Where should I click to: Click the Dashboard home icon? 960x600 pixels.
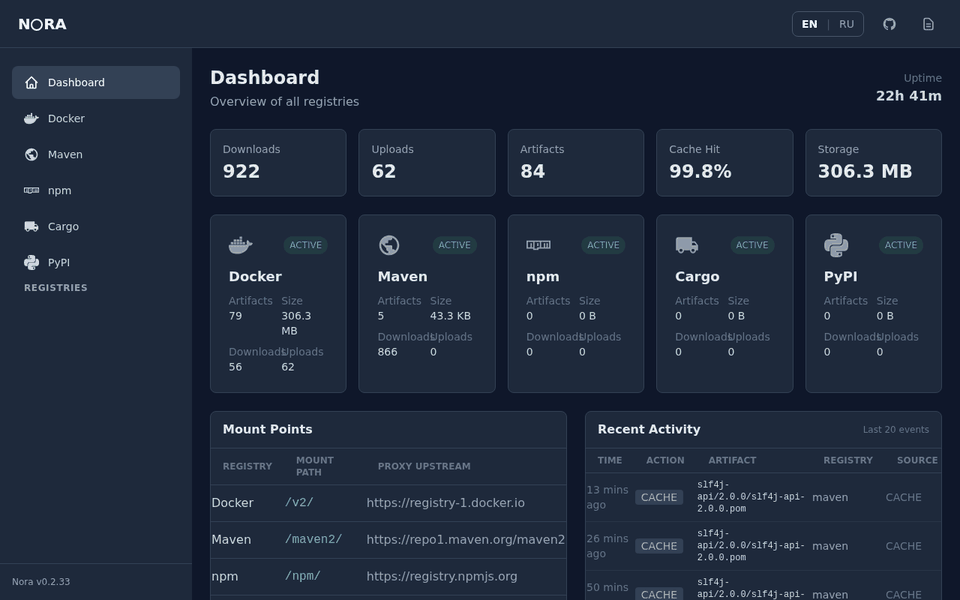pos(32,82)
